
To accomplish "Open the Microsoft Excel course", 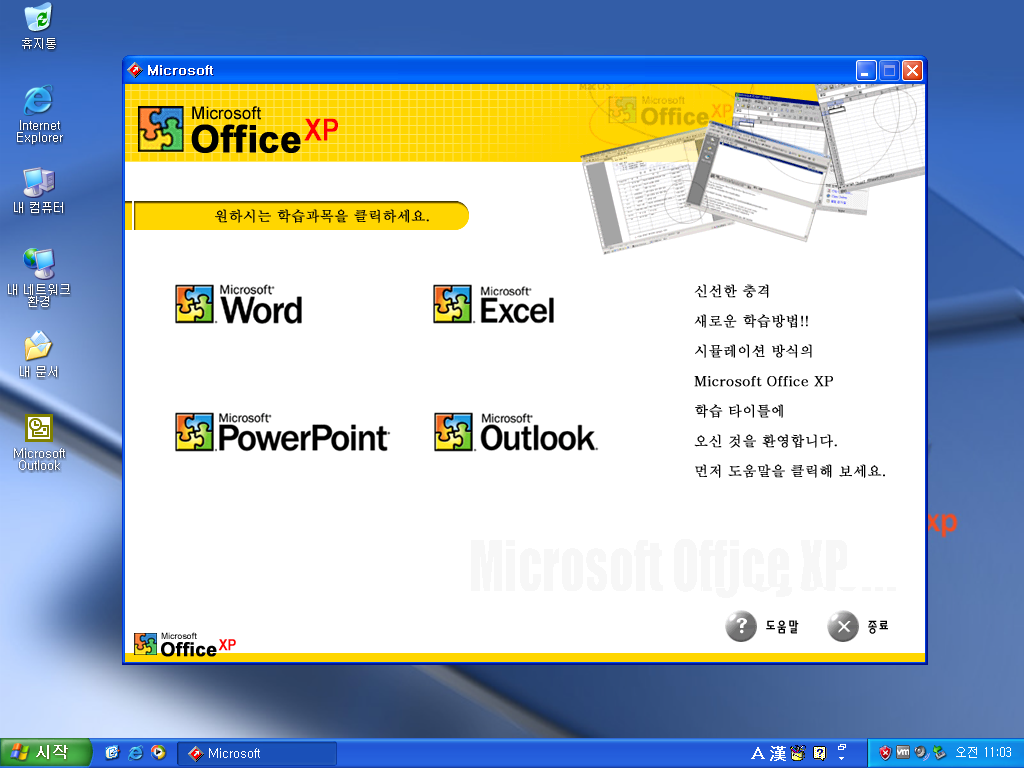I will [494, 304].
